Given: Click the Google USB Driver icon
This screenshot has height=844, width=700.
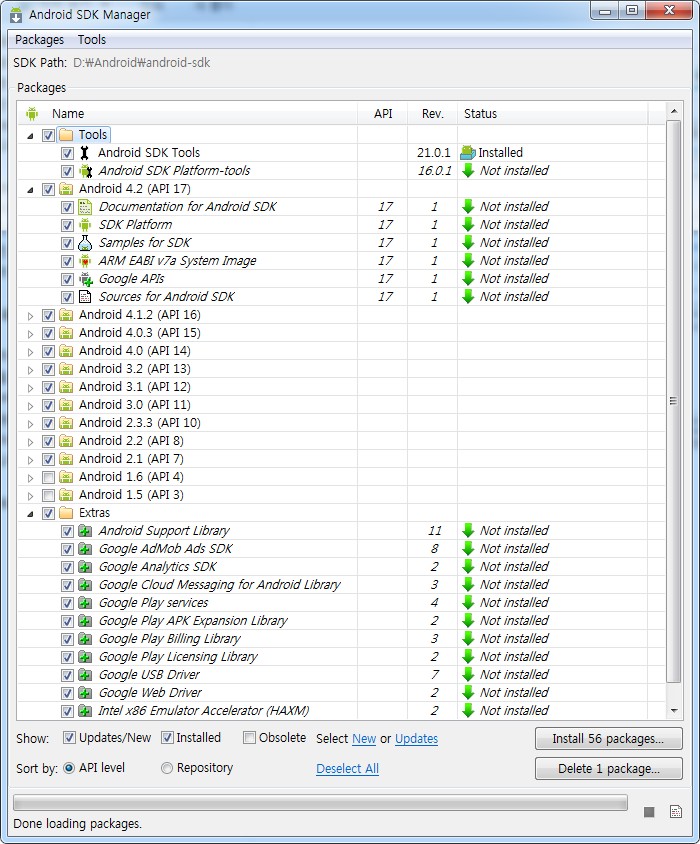Looking at the screenshot, I should pos(85,675).
